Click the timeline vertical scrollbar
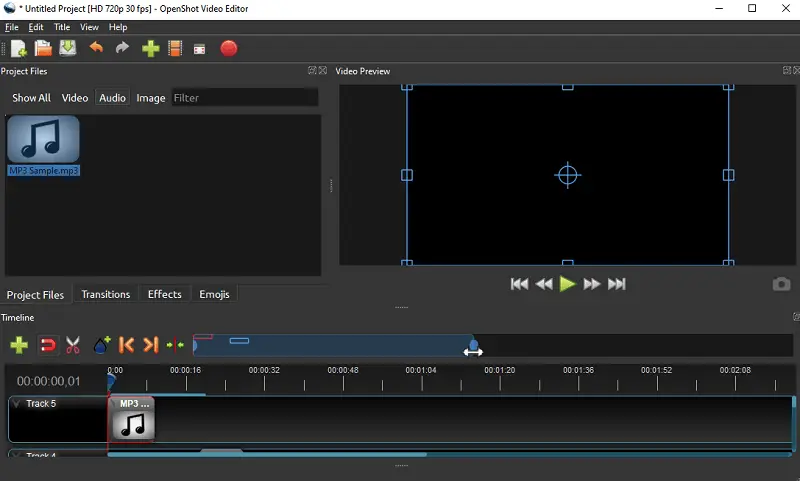 point(794,423)
